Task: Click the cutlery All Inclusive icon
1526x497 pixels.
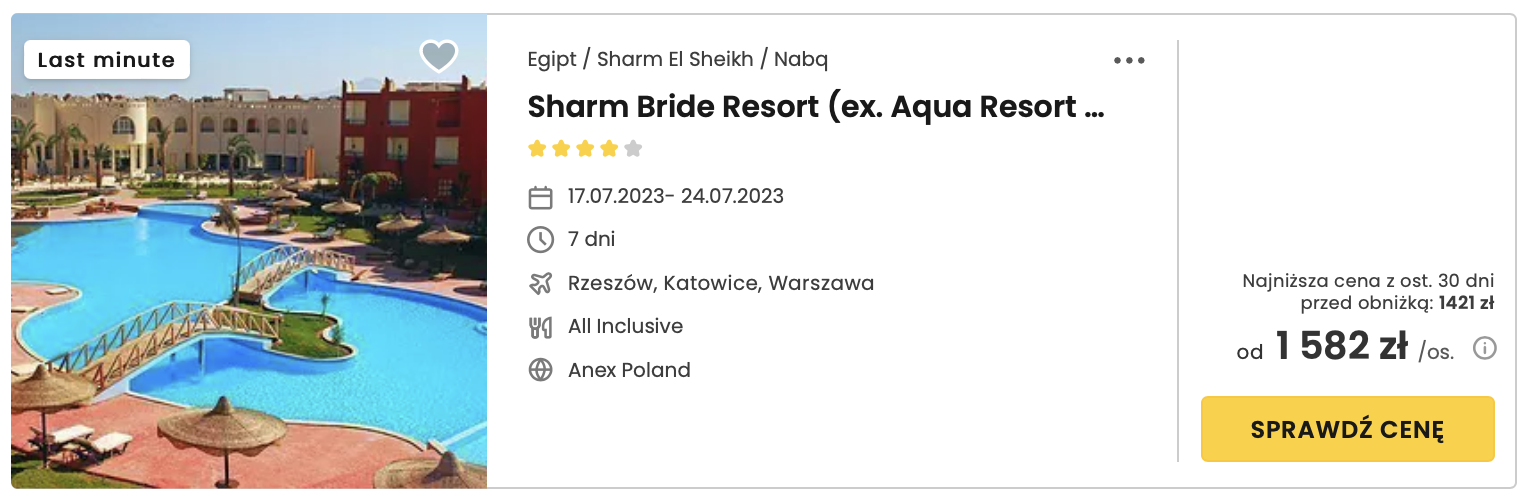Action: (540, 326)
